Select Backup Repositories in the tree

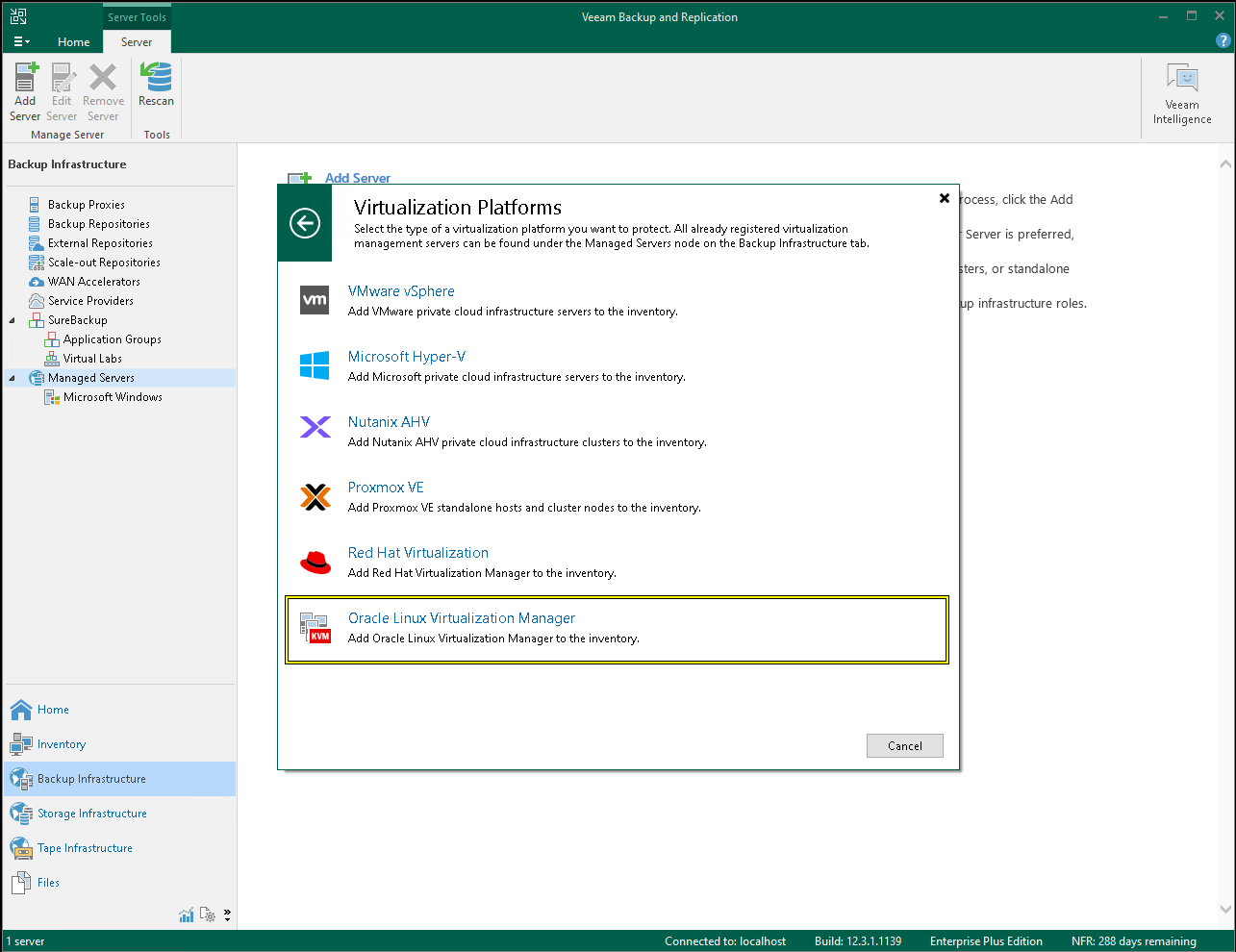[x=98, y=224]
